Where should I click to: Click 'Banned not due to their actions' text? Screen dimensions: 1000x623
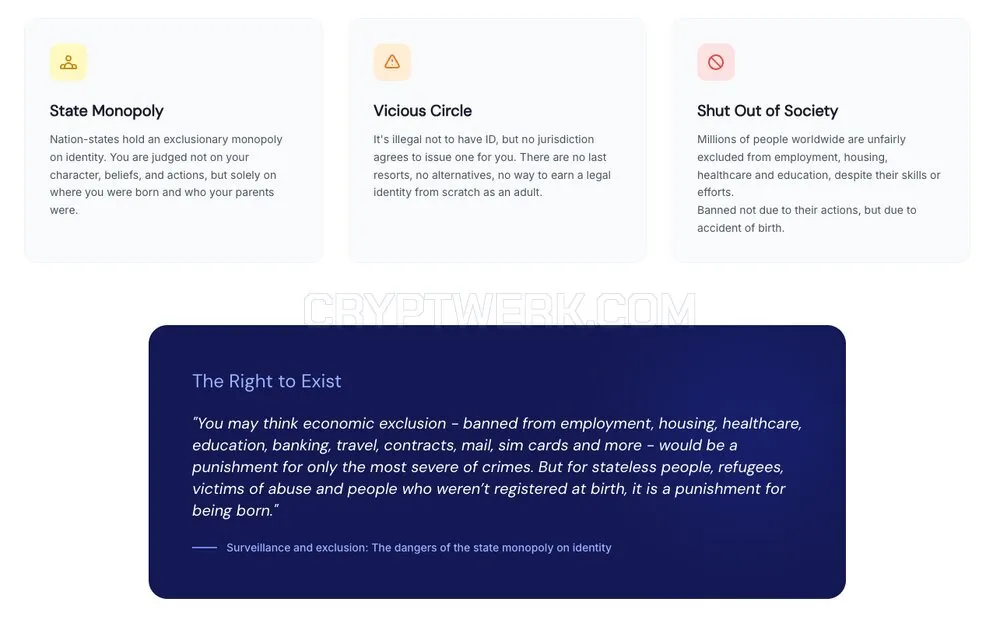(806, 219)
